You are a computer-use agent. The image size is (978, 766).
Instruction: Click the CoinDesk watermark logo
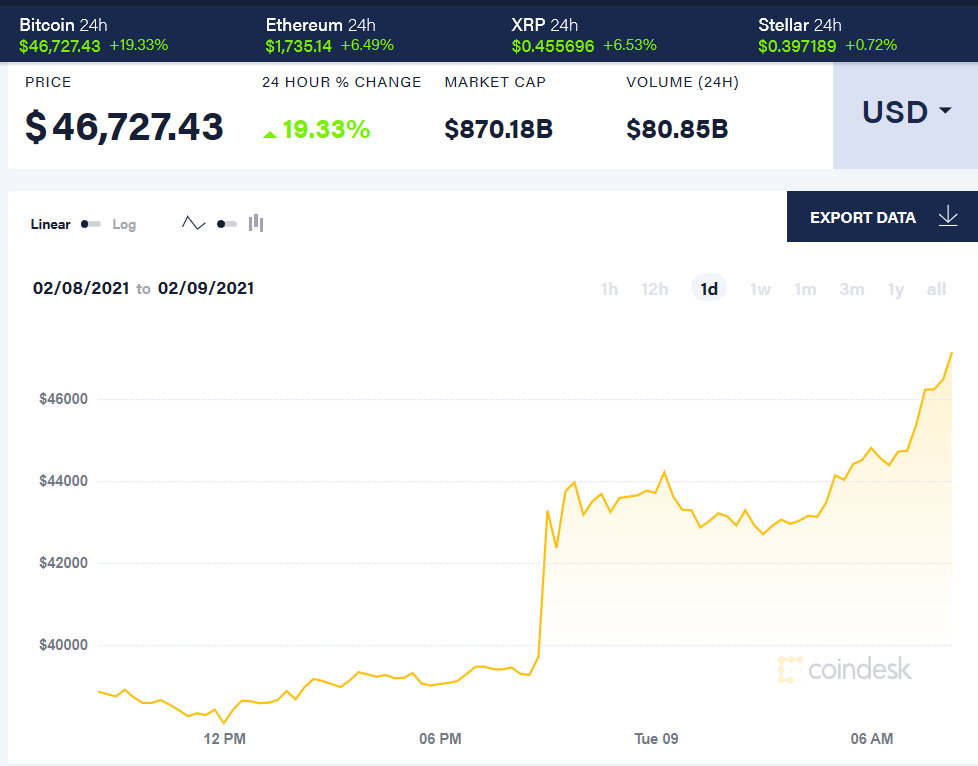tap(845, 669)
